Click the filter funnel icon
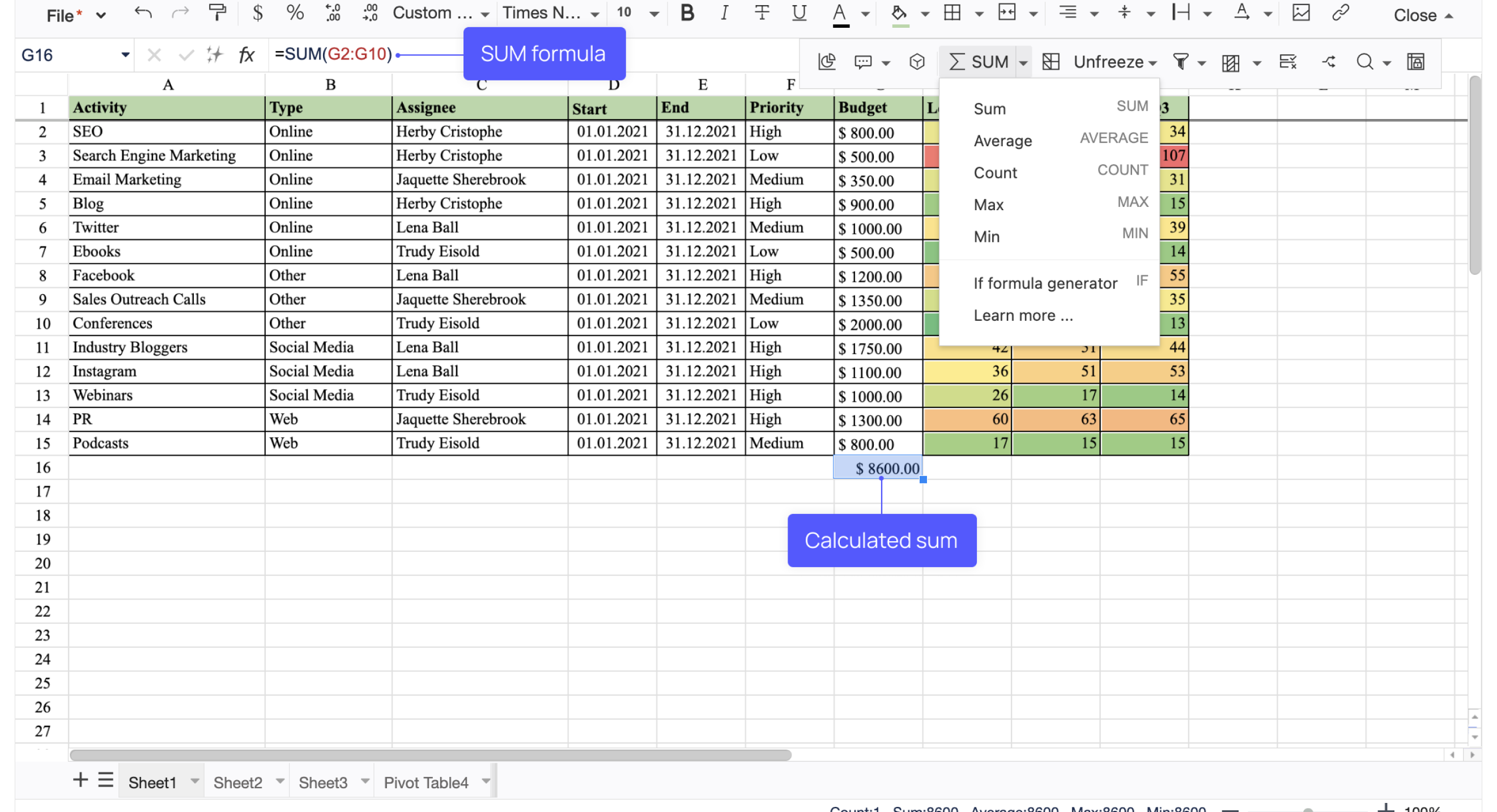The height and width of the screenshot is (812, 1497). pyautogui.click(x=1181, y=62)
